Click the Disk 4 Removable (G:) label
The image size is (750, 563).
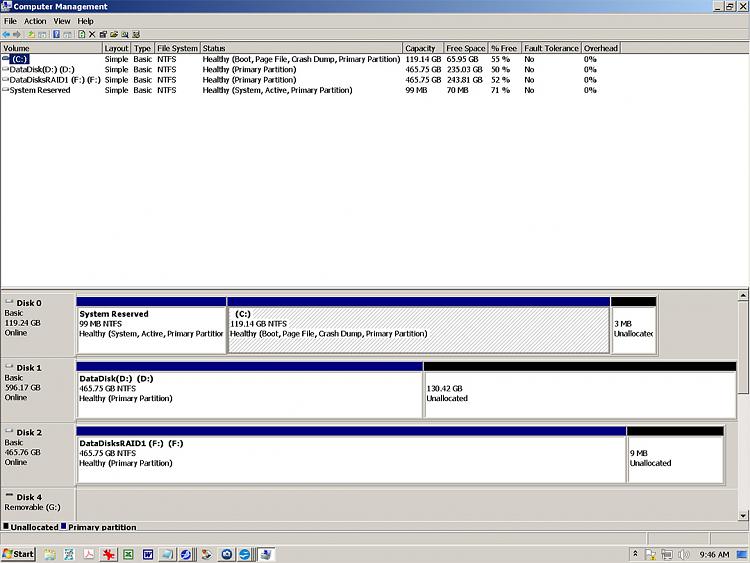pyautogui.click(x=38, y=503)
